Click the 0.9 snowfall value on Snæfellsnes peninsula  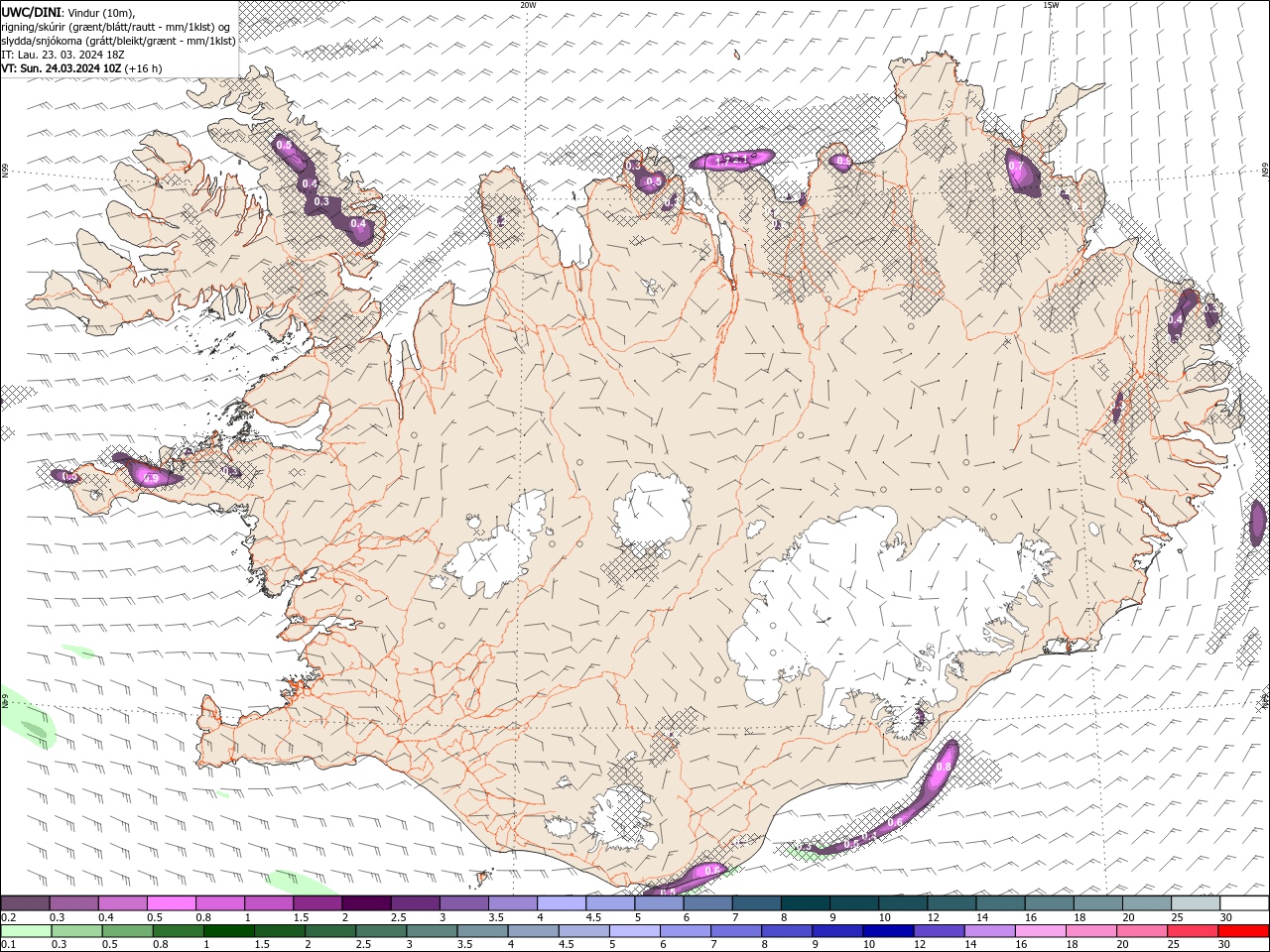pos(151,478)
